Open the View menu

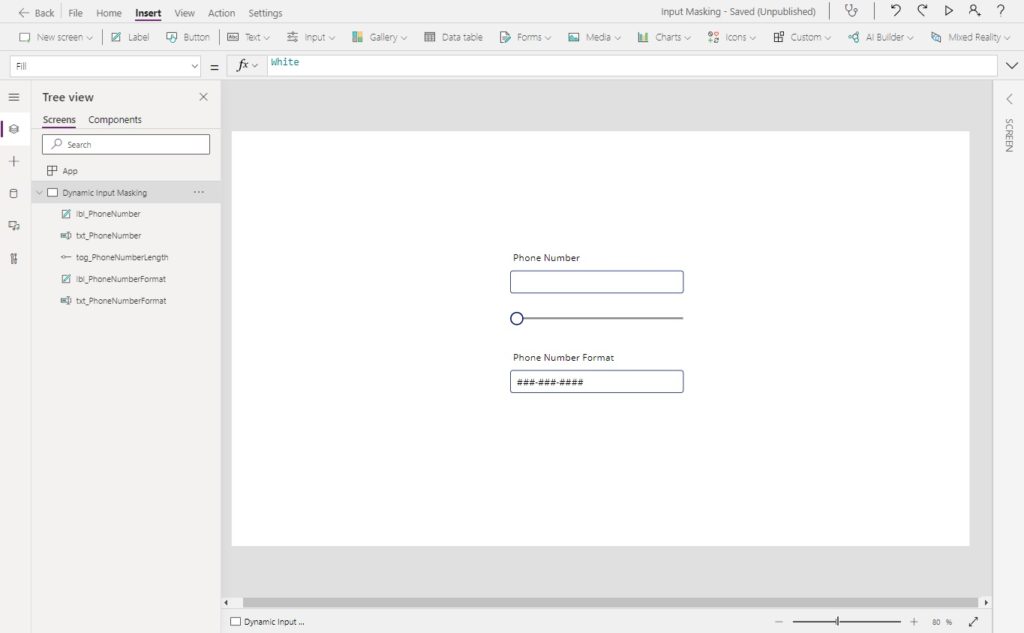tap(184, 13)
